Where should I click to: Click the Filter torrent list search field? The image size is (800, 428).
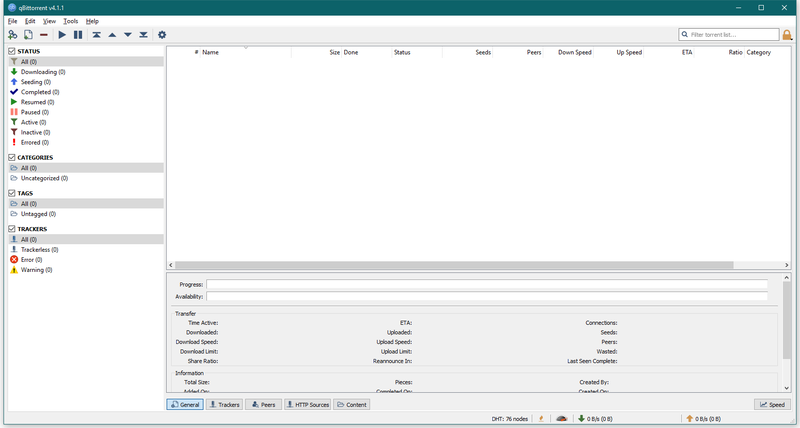pyautogui.click(x=729, y=35)
